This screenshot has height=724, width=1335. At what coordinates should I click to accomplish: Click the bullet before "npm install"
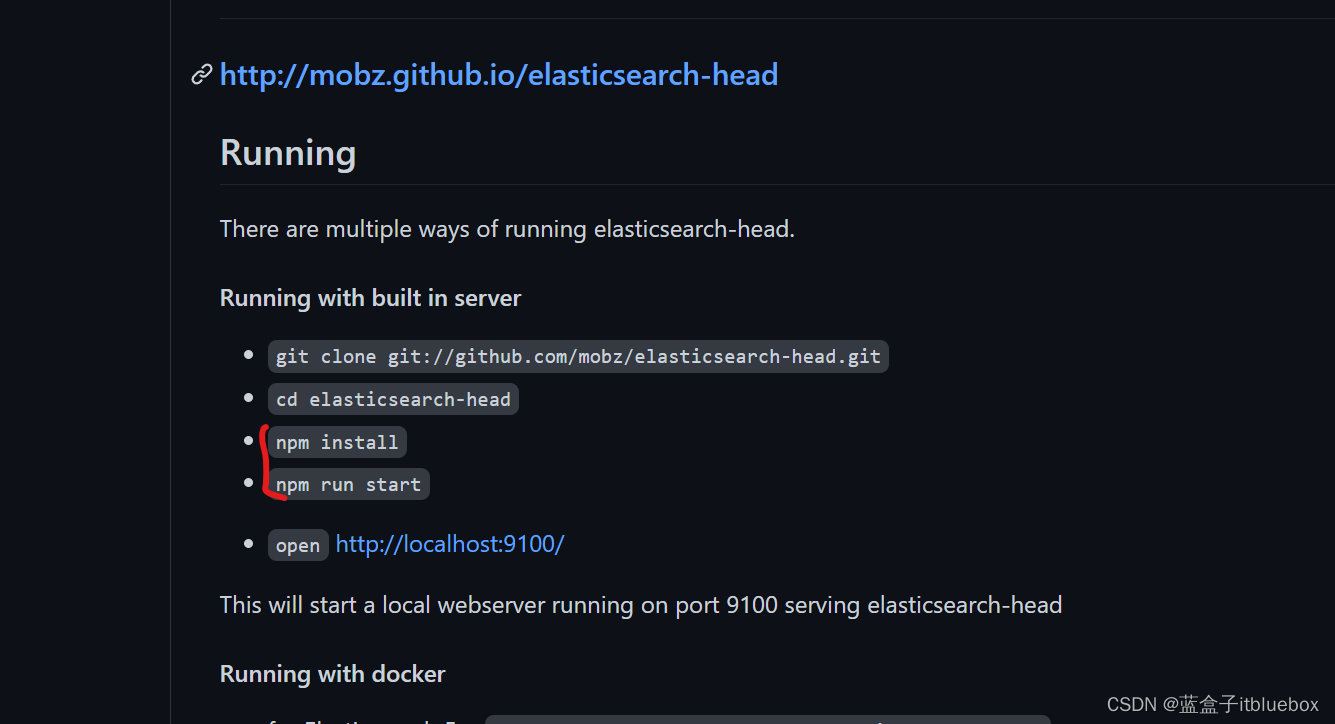click(249, 440)
